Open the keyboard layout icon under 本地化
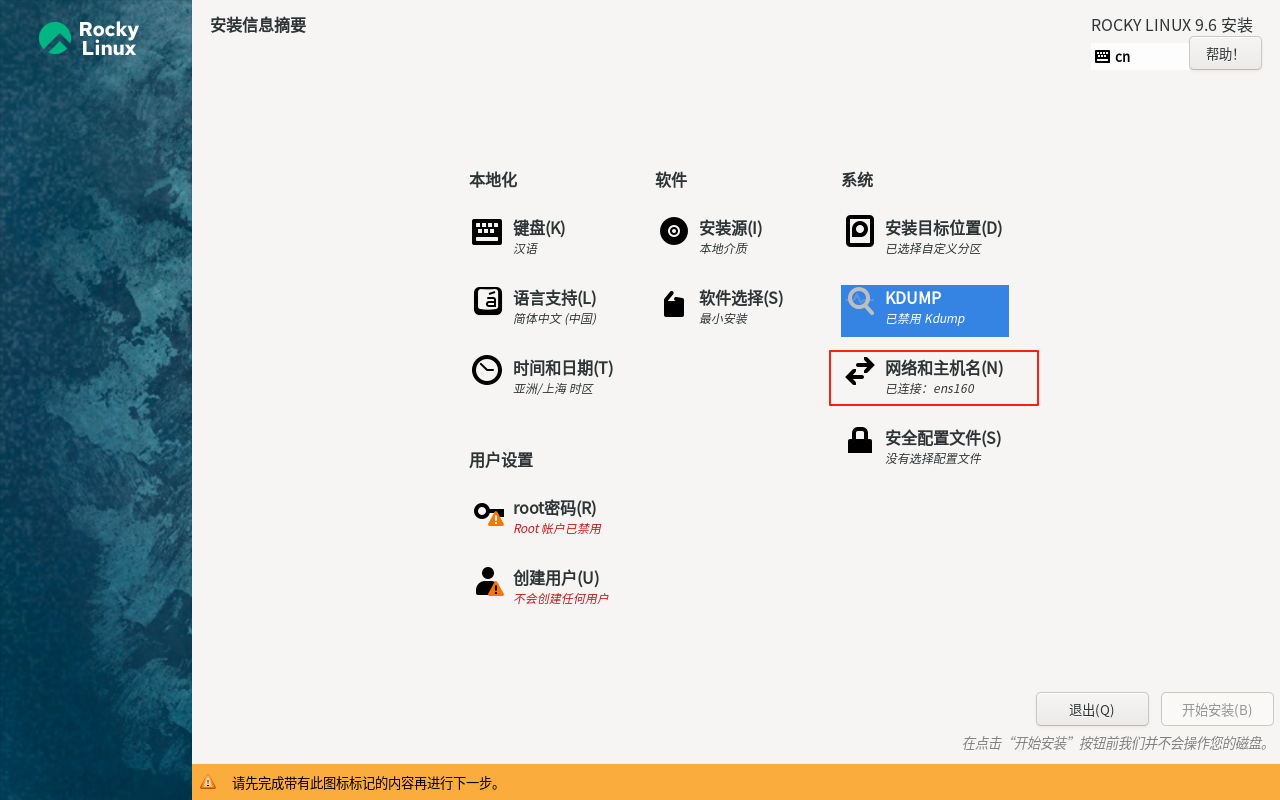 click(487, 232)
